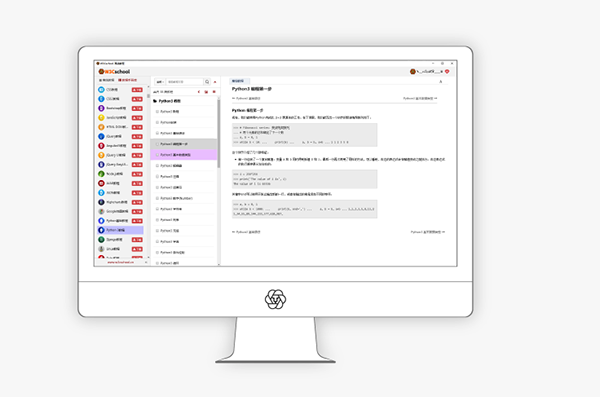The width and height of the screenshot is (600, 397).
Task: Click the red download badge beside Bootstrap
Action: (x=137, y=108)
